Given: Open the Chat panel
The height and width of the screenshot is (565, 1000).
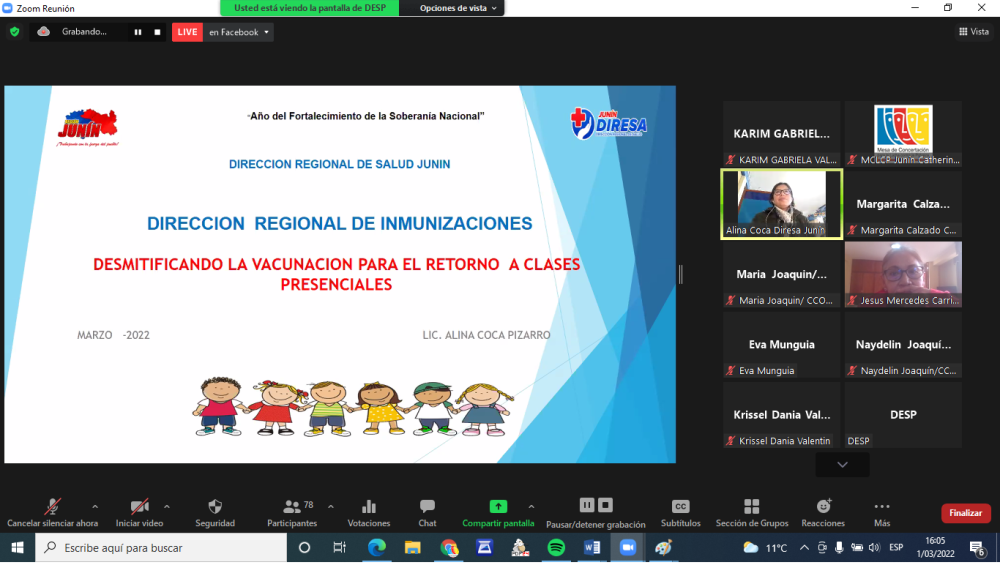Looking at the screenshot, I should point(427,512).
